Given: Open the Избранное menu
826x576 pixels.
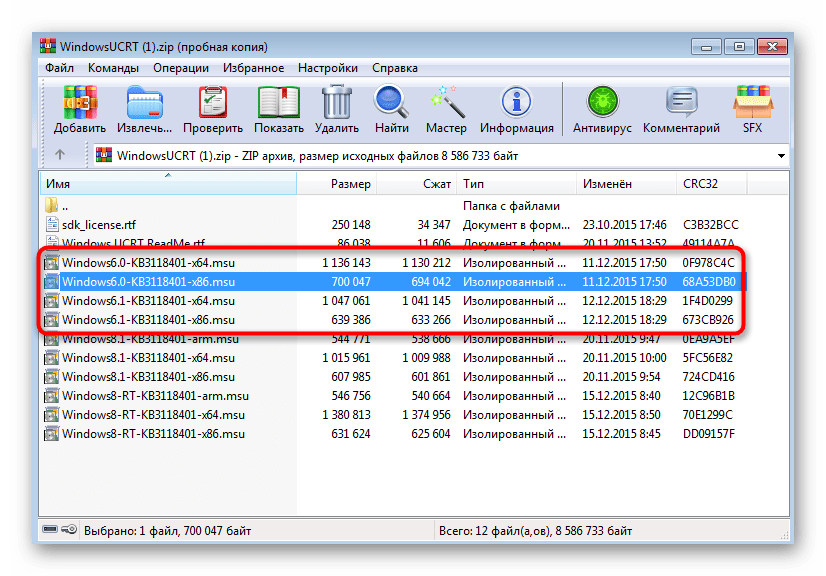Looking at the screenshot, I should tap(253, 68).
